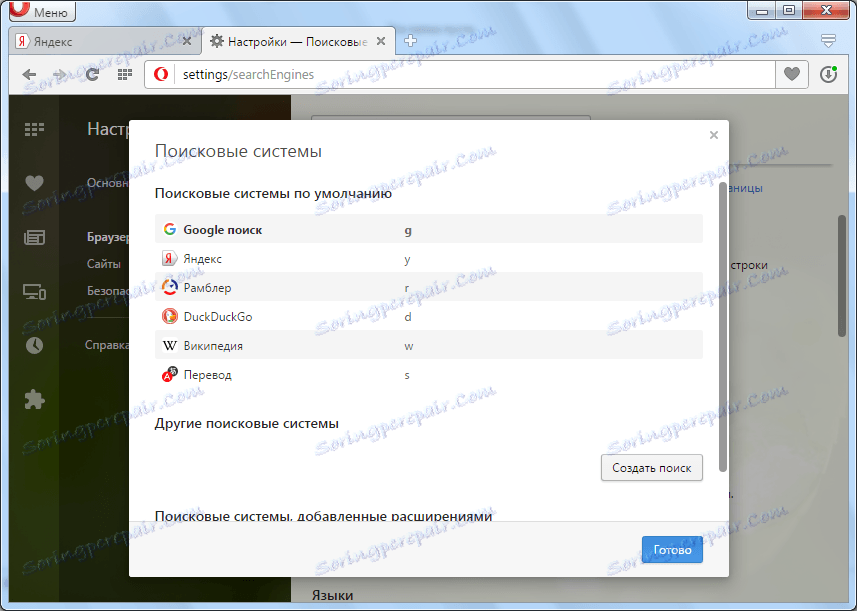
Task: Open Bookmarks heart in the sidebar
Action: point(34,183)
